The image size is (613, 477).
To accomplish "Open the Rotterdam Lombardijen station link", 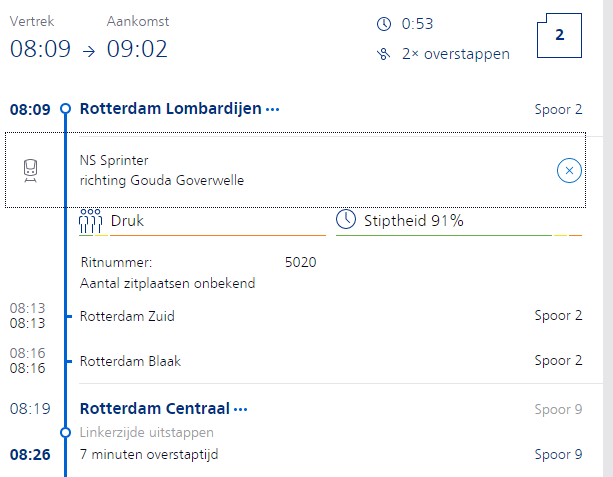I will [x=170, y=109].
